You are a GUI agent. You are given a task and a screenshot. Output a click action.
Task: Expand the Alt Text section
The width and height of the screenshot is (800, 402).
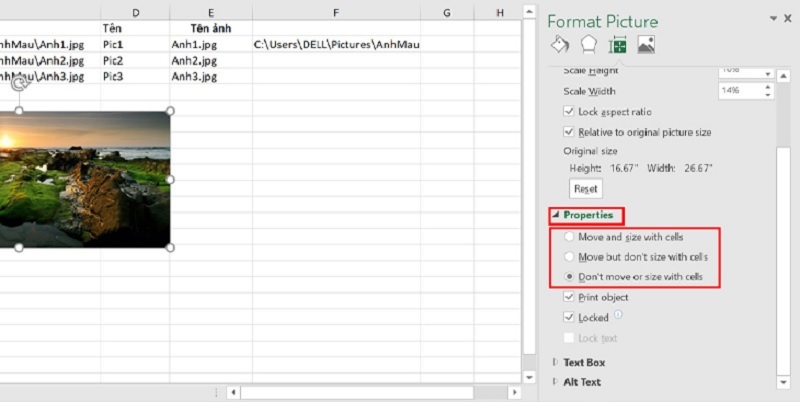(x=556, y=382)
